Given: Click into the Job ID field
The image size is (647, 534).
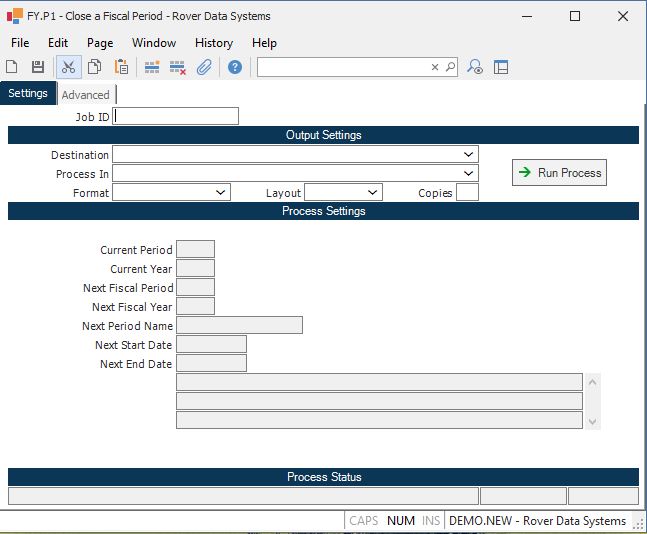Looking at the screenshot, I should coord(177,117).
